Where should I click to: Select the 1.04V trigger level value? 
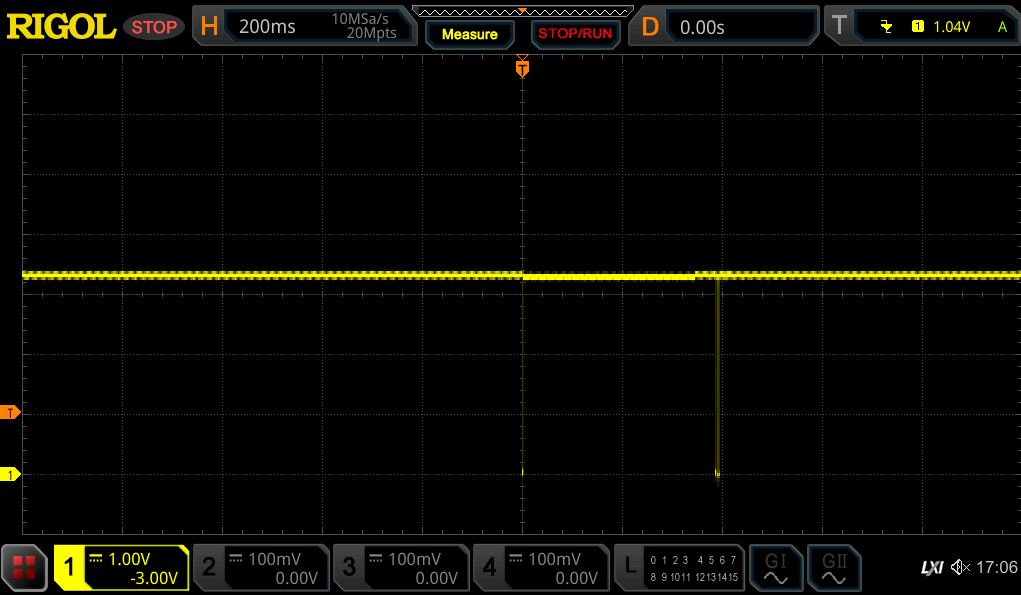[951, 27]
